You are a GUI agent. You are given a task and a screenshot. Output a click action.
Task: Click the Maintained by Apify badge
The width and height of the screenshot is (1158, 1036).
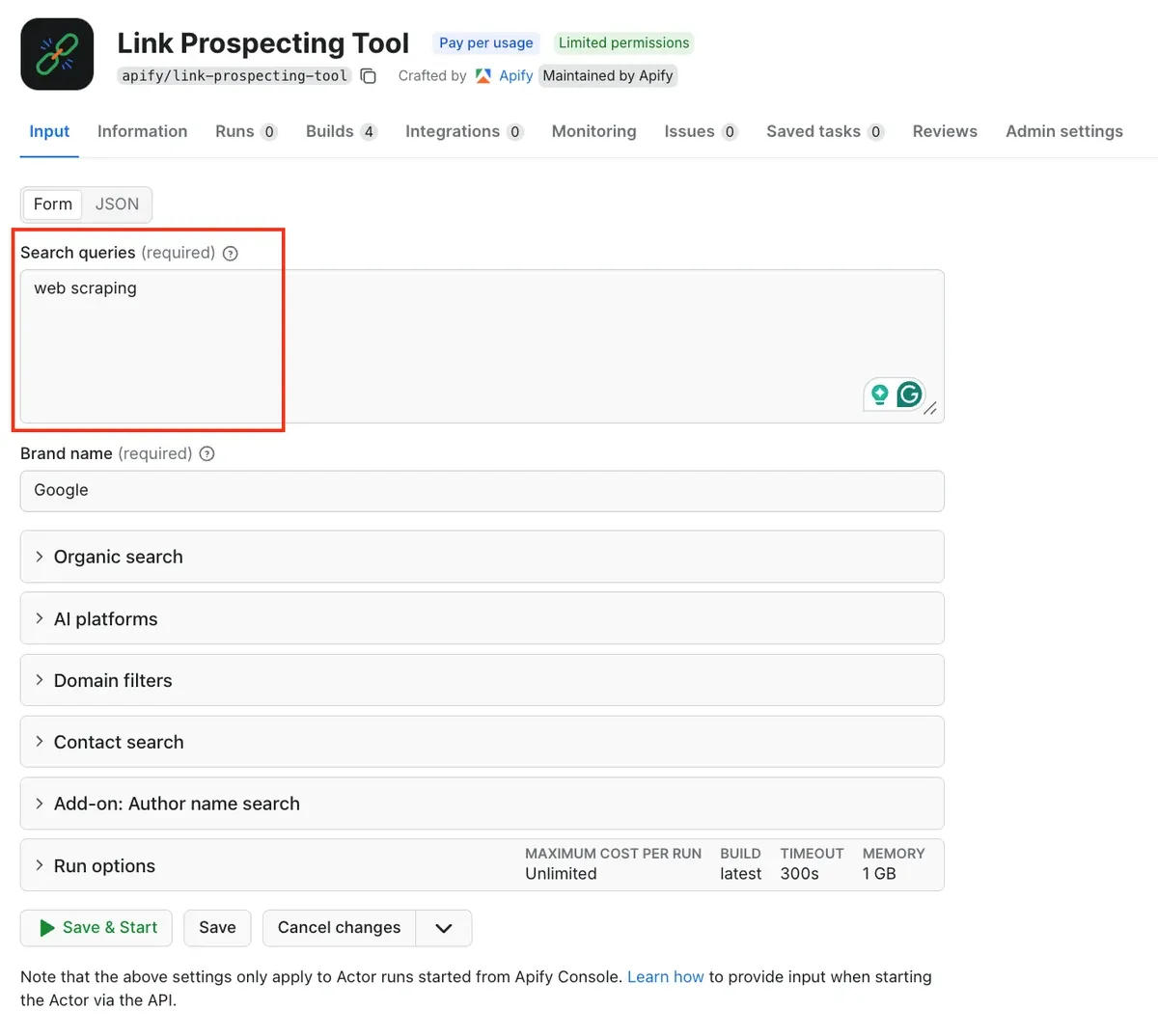[x=608, y=76]
